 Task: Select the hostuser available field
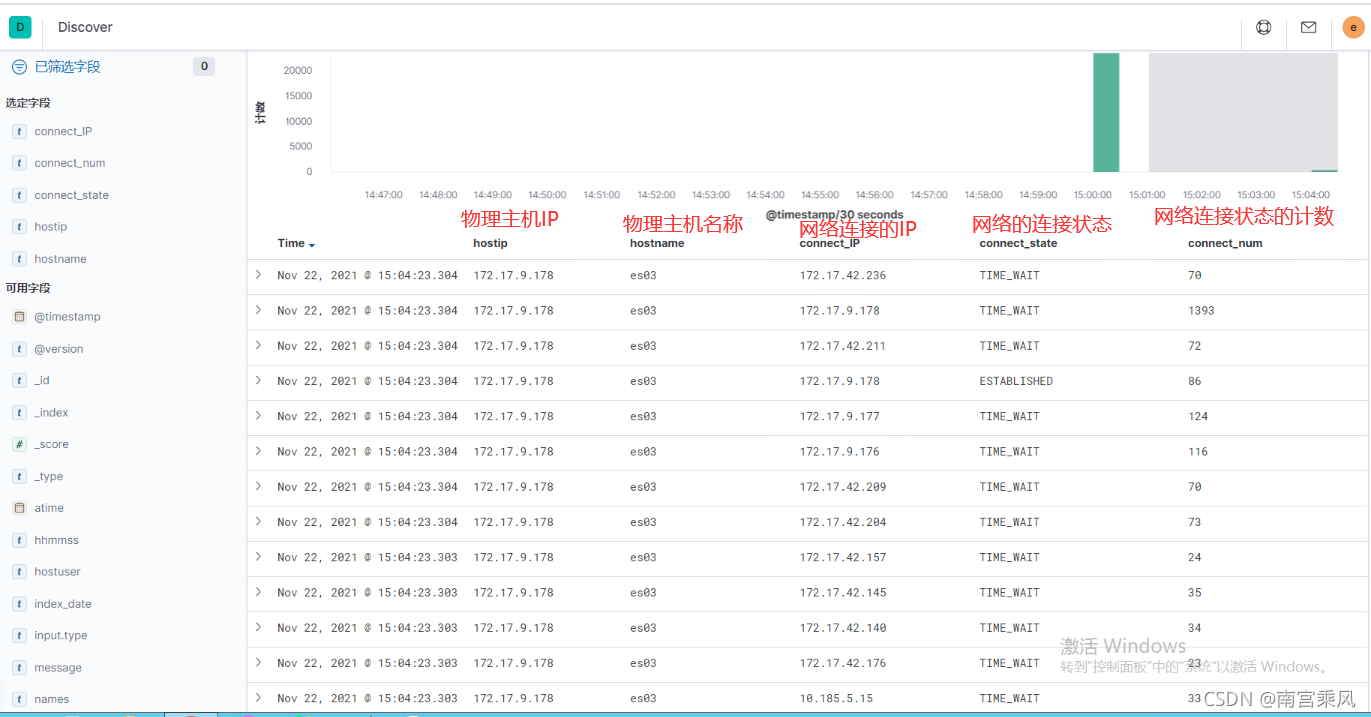[x=57, y=572]
